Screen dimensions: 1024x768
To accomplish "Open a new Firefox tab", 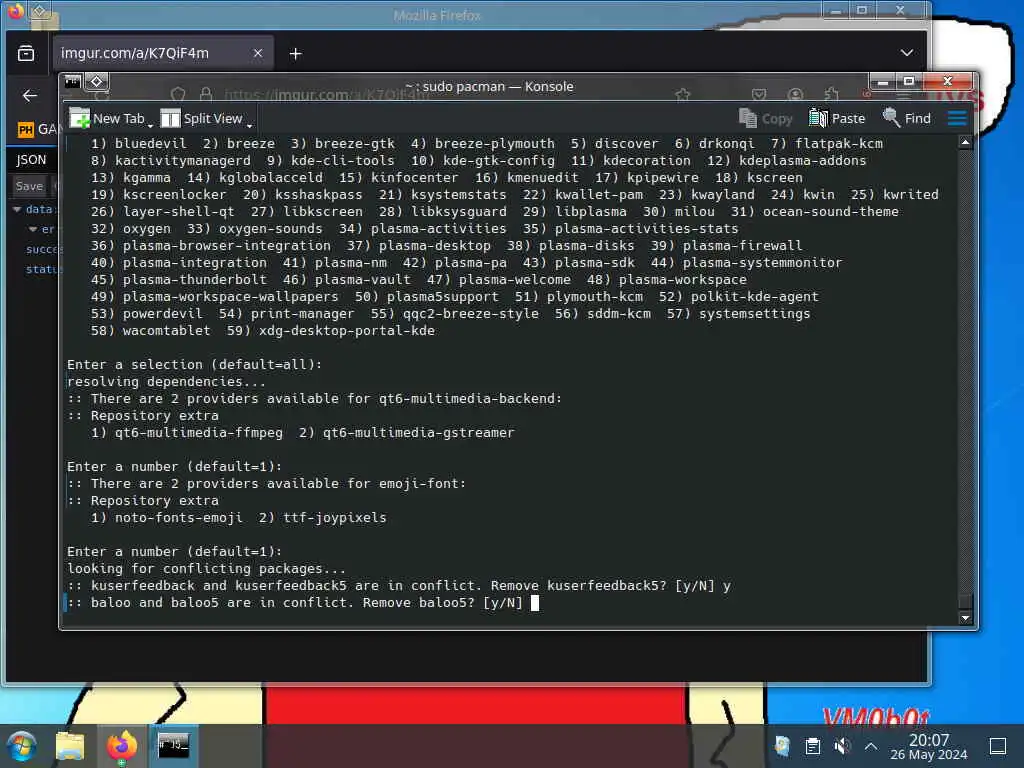I will (295, 54).
